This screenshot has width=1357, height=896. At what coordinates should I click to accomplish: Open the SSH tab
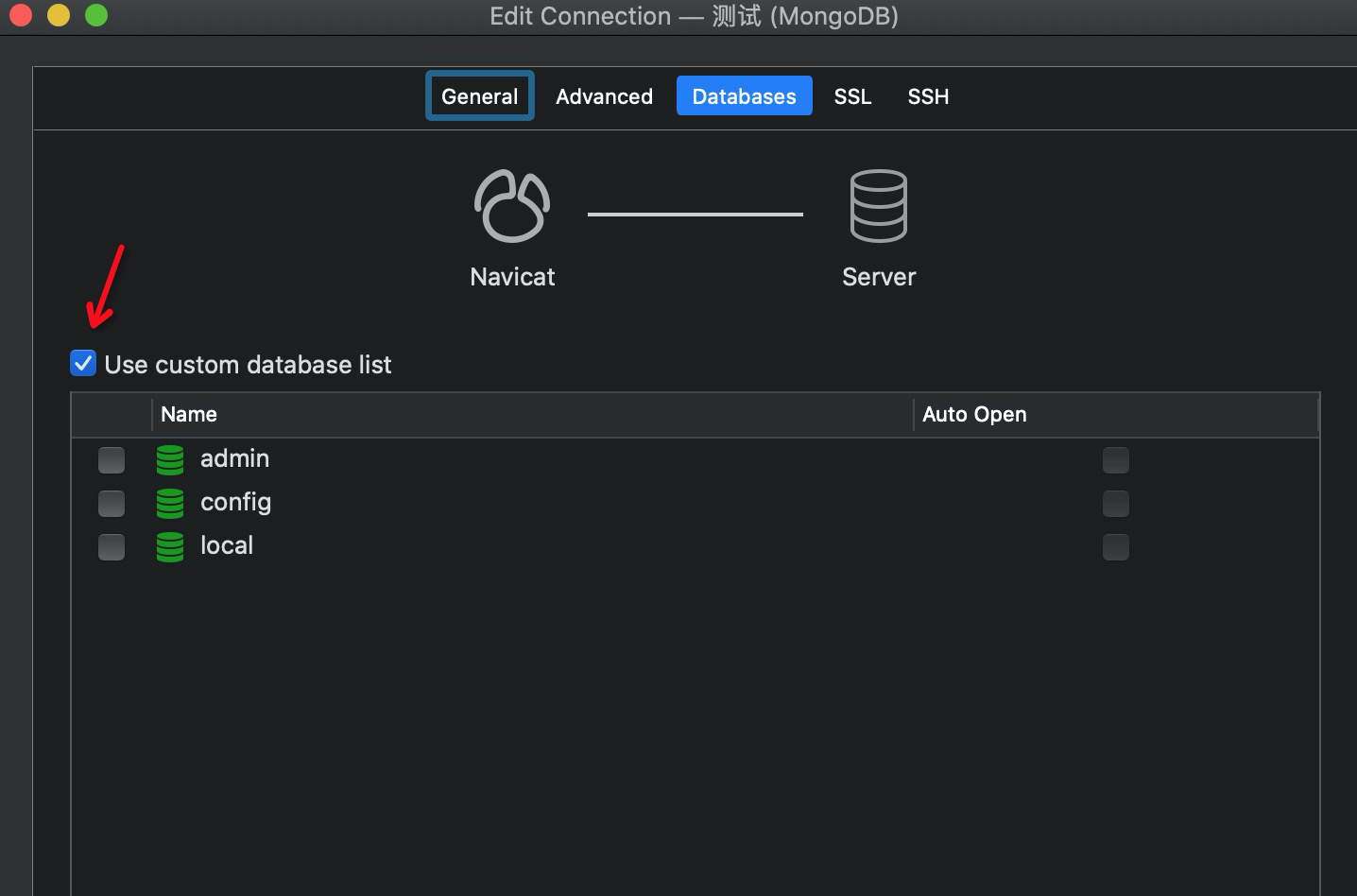click(928, 95)
